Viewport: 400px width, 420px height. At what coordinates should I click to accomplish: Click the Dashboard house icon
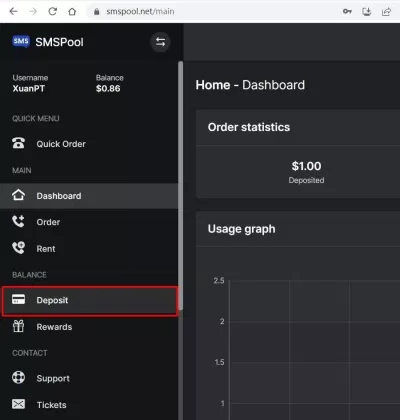click(18, 195)
